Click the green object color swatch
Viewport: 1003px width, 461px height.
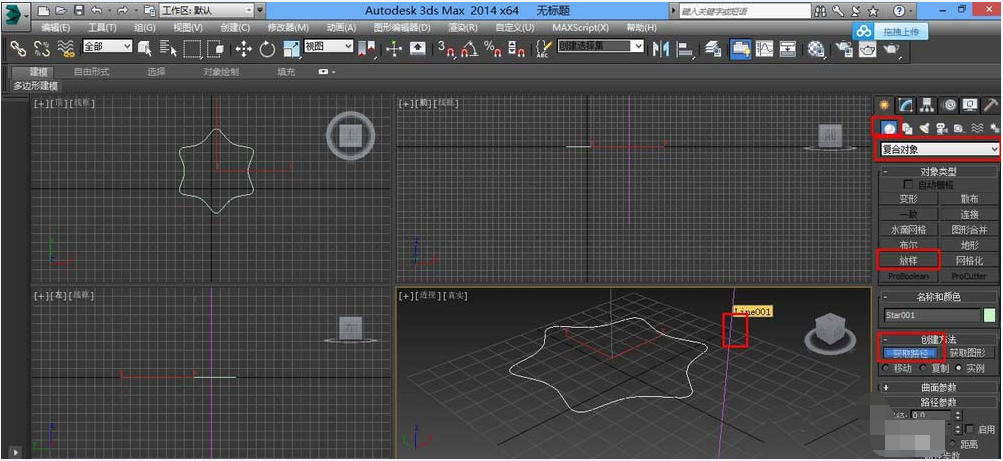[x=989, y=315]
